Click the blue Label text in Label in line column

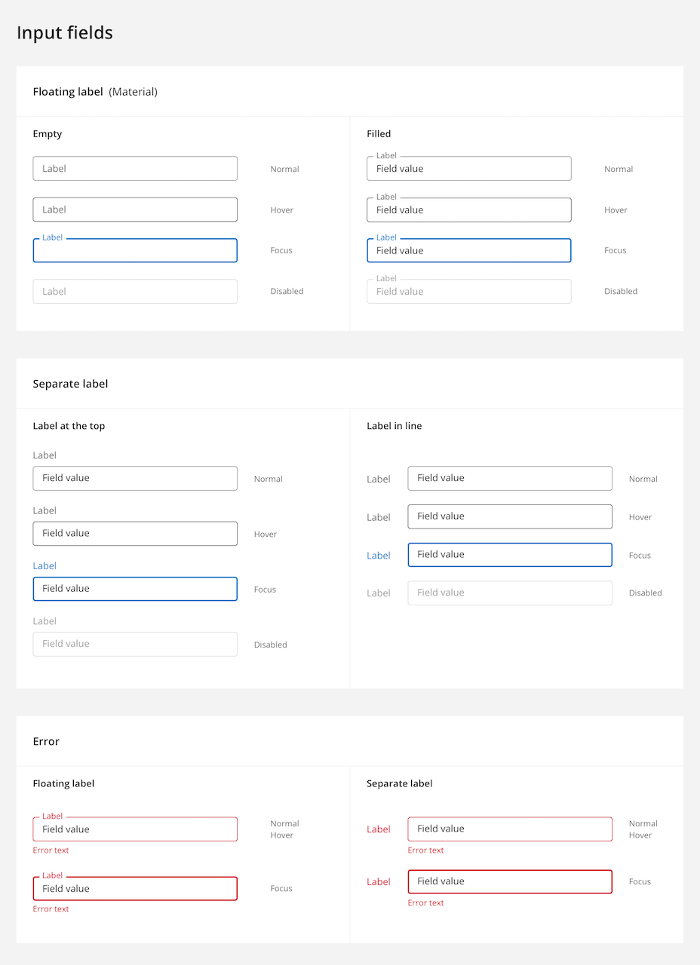tap(378, 554)
